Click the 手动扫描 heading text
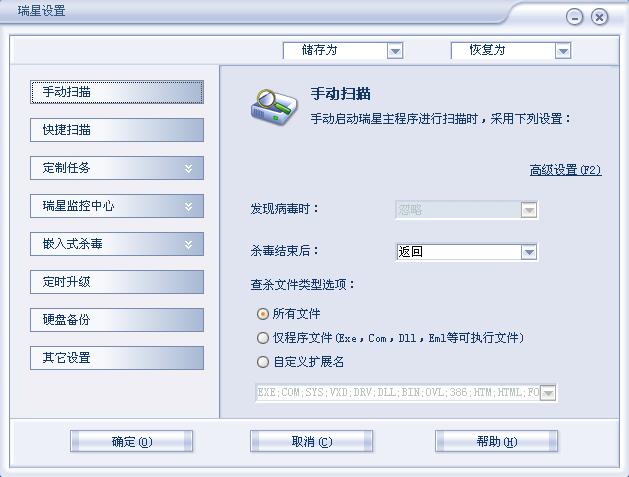629x477 pixels. [x=340, y=94]
